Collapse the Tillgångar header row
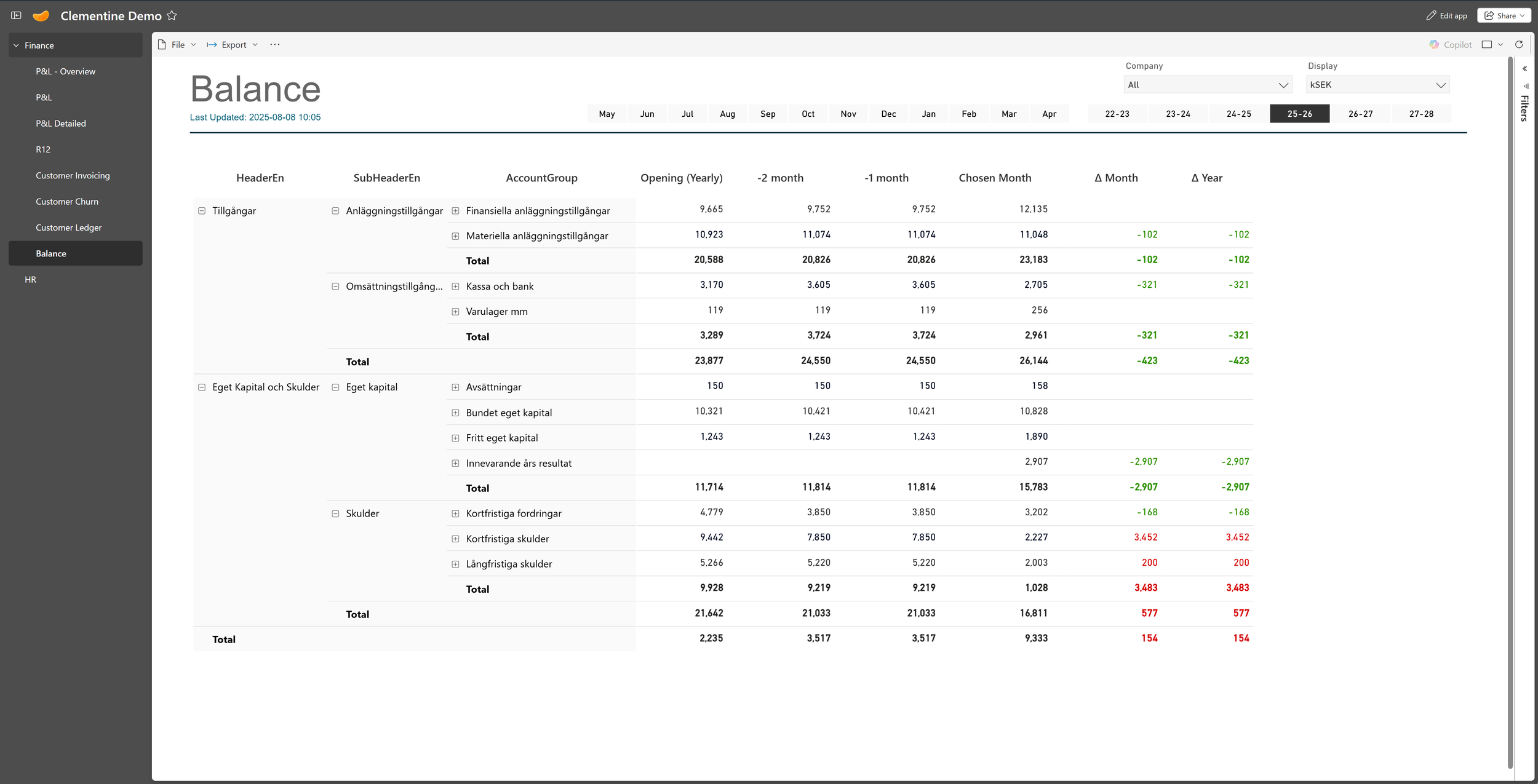The width and height of the screenshot is (1538, 784). [x=202, y=211]
